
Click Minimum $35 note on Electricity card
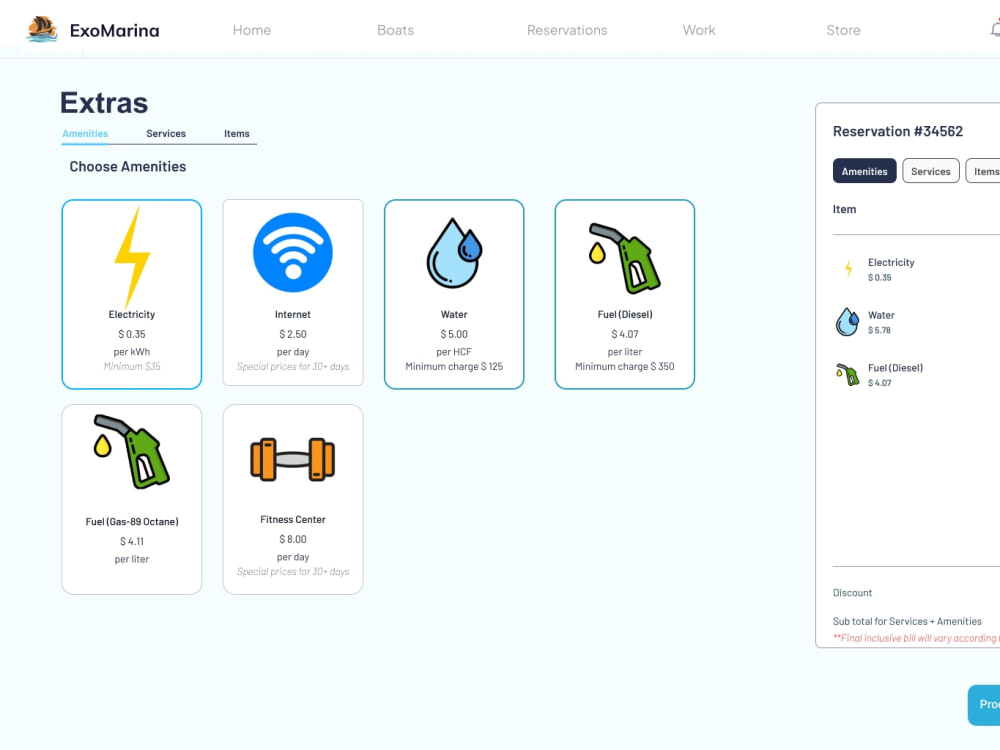(132, 366)
